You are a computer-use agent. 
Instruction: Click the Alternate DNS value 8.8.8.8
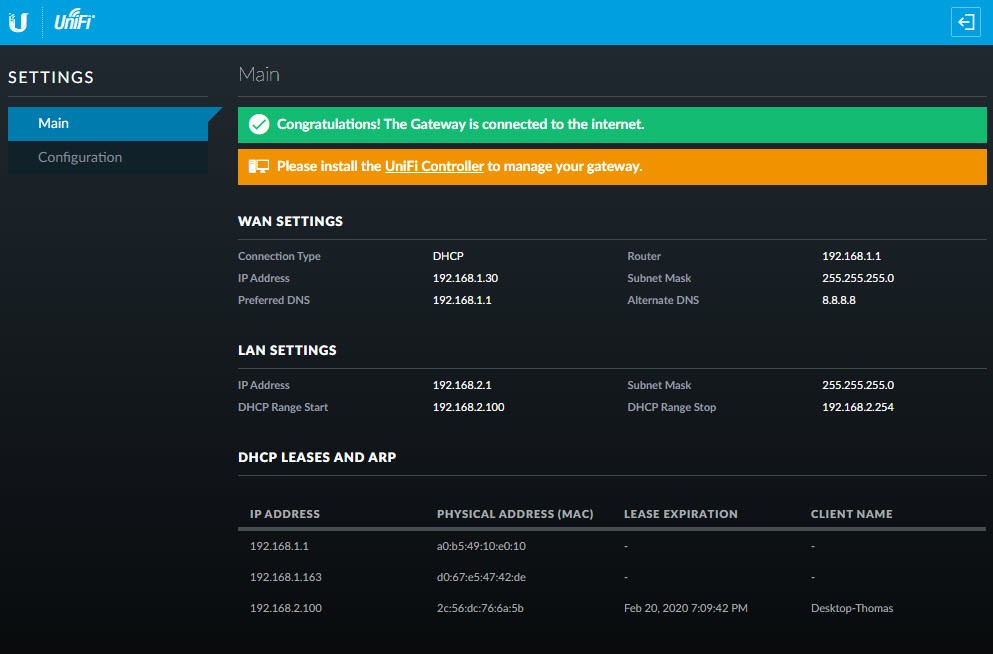tap(838, 300)
